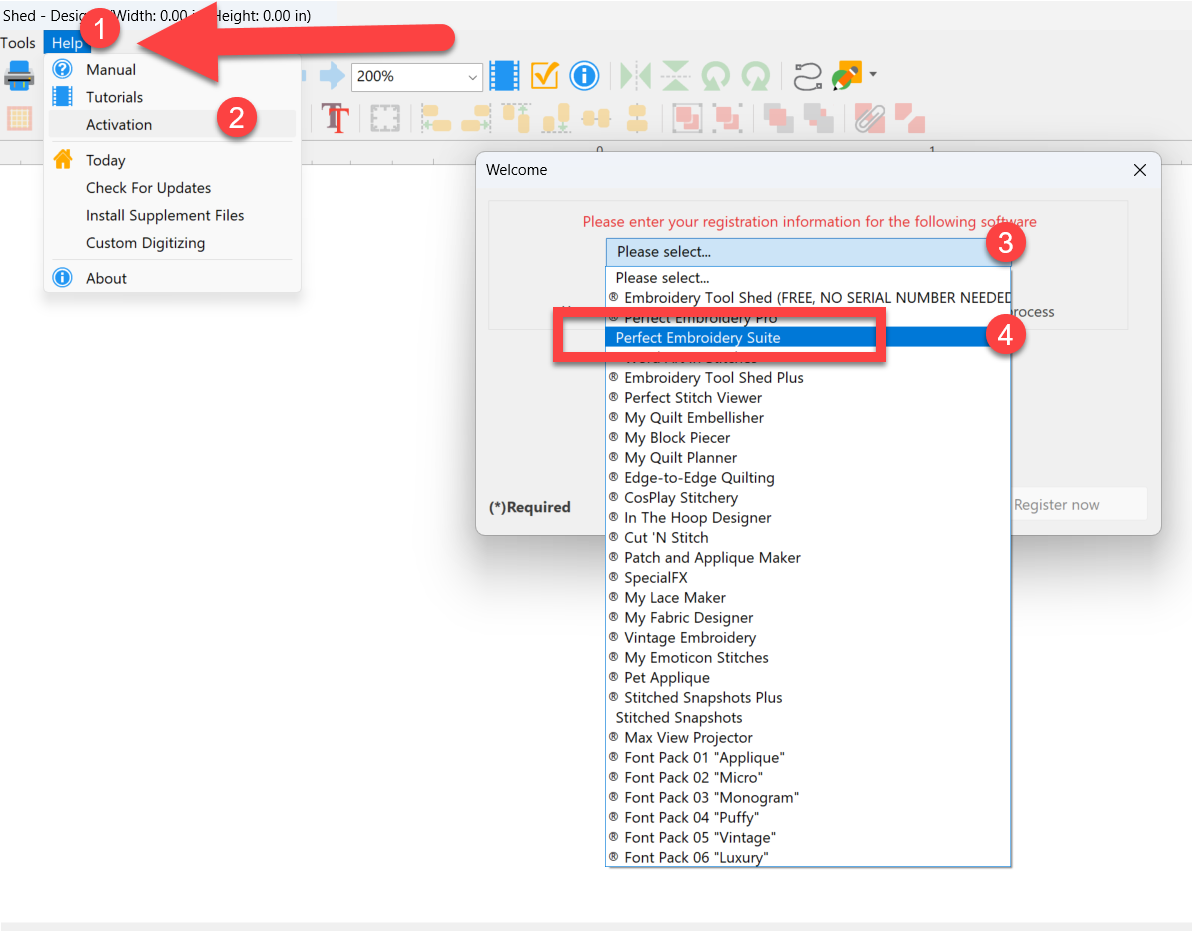Screen dimensions: 1192x931
Task: Choose Cut 'N Stitch option
Action: (x=808, y=537)
